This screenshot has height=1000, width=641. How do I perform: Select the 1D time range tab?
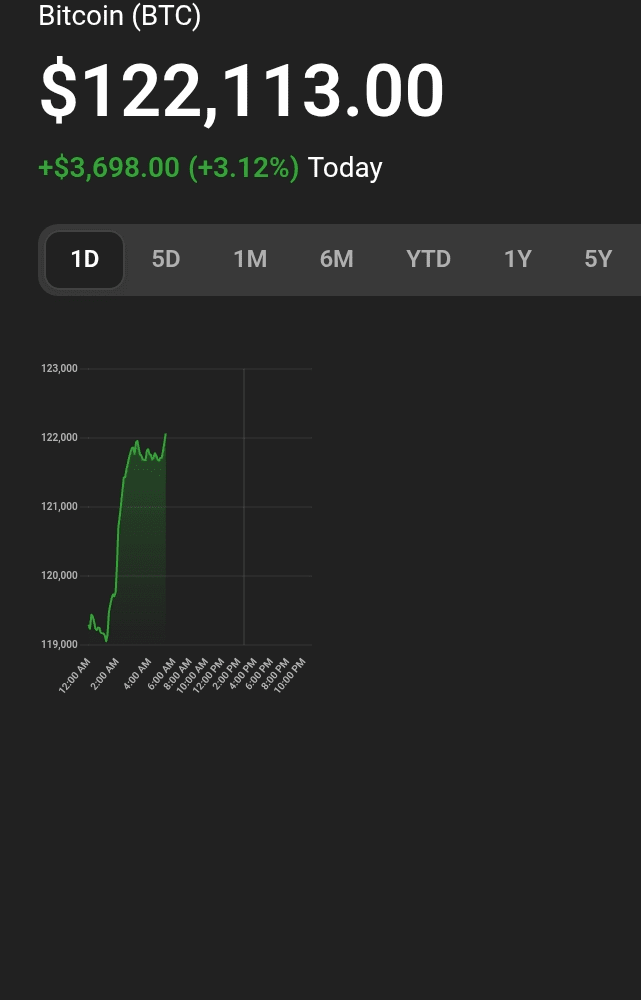[85, 260]
